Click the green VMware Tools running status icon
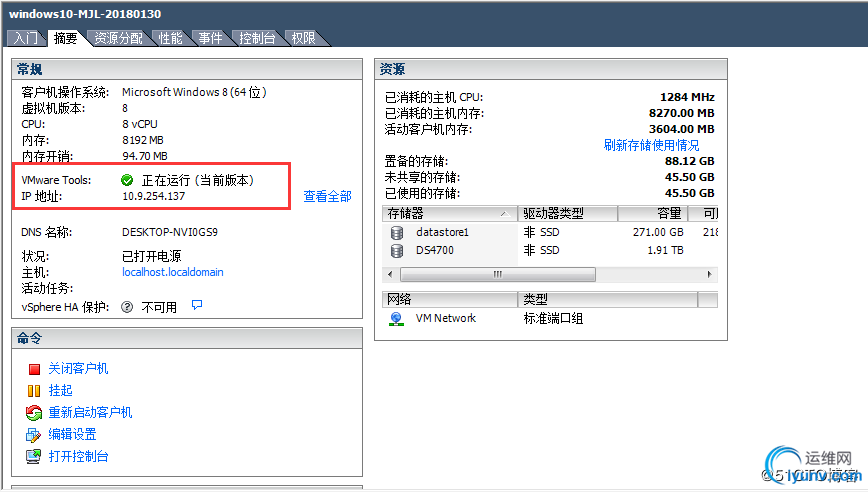This screenshot has height=492, width=868. [127, 180]
